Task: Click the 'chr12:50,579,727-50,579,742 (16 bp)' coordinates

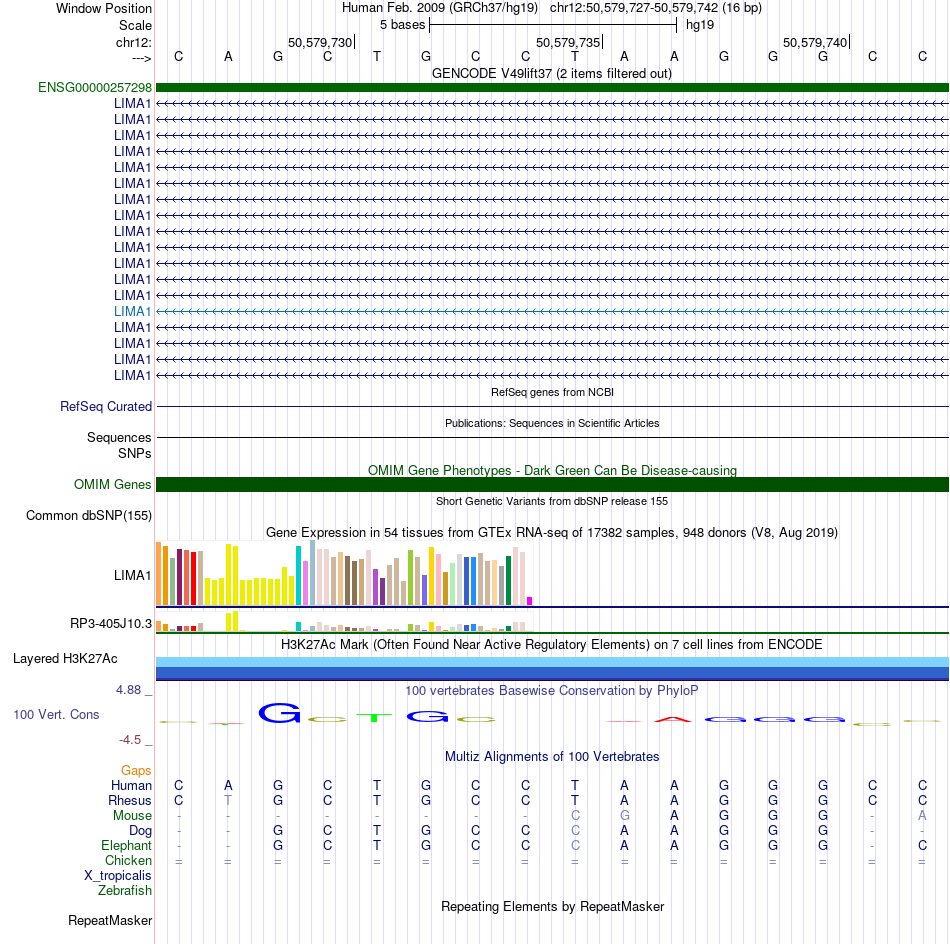Action: point(656,8)
